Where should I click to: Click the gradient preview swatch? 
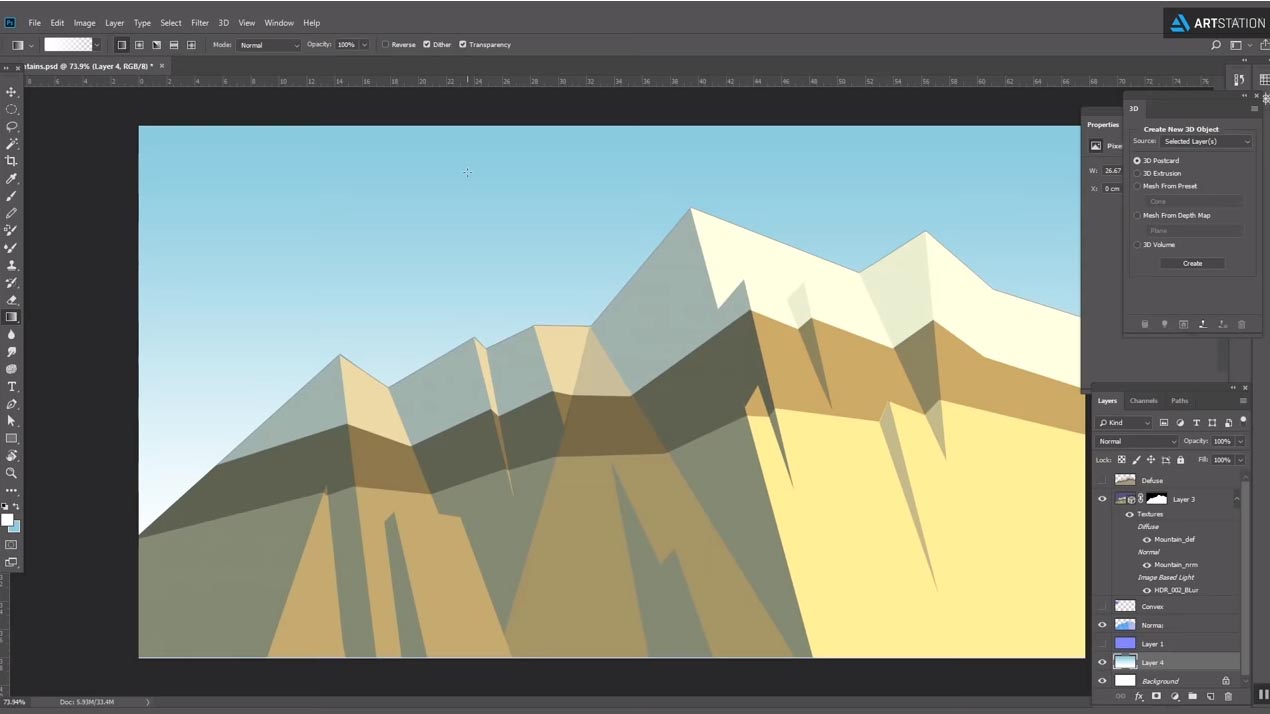[x=68, y=45]
